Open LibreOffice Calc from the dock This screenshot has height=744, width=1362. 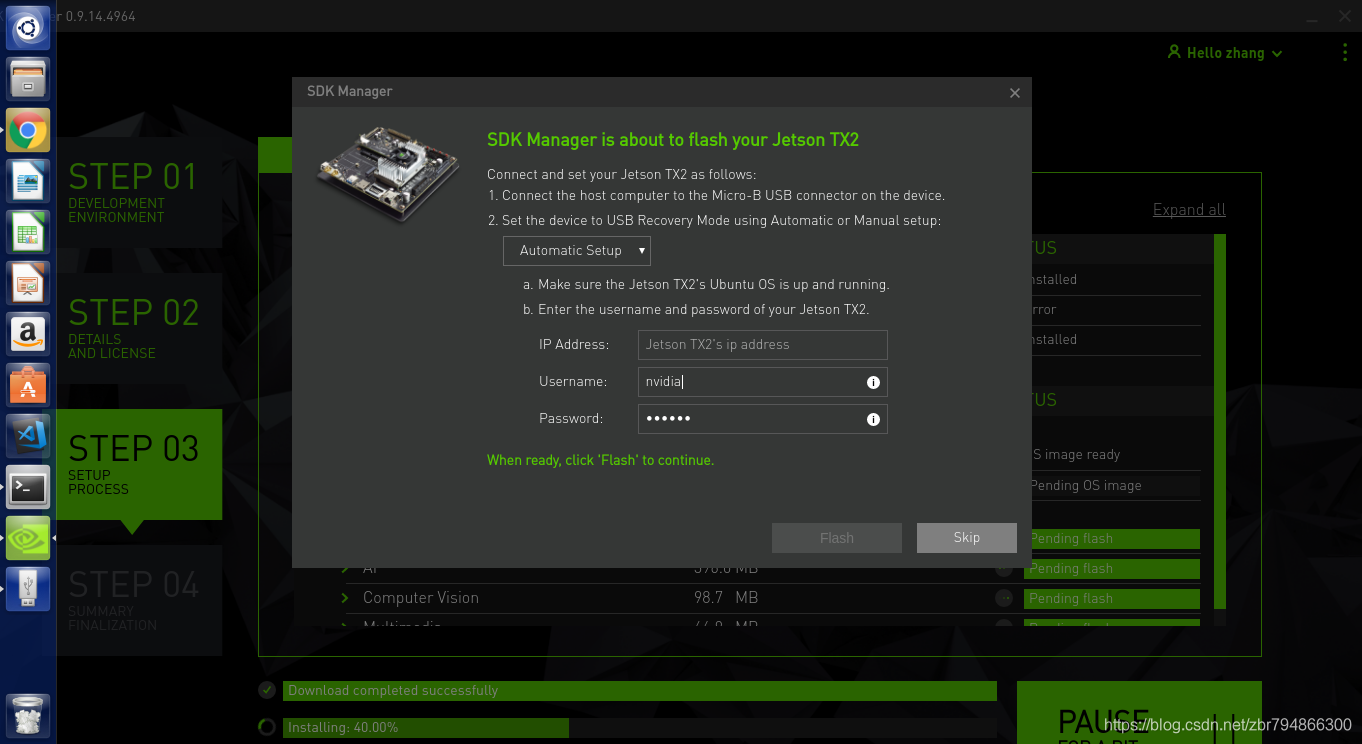tap(28, 234)
